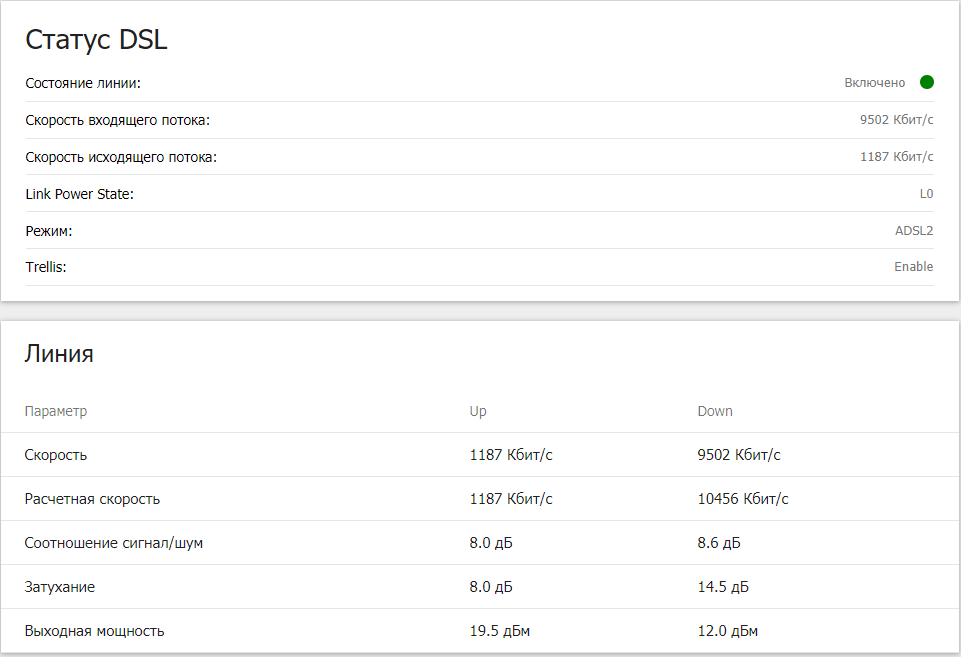Click the Trellis Enable value
The image size is (961, 657).
point(913,267)
